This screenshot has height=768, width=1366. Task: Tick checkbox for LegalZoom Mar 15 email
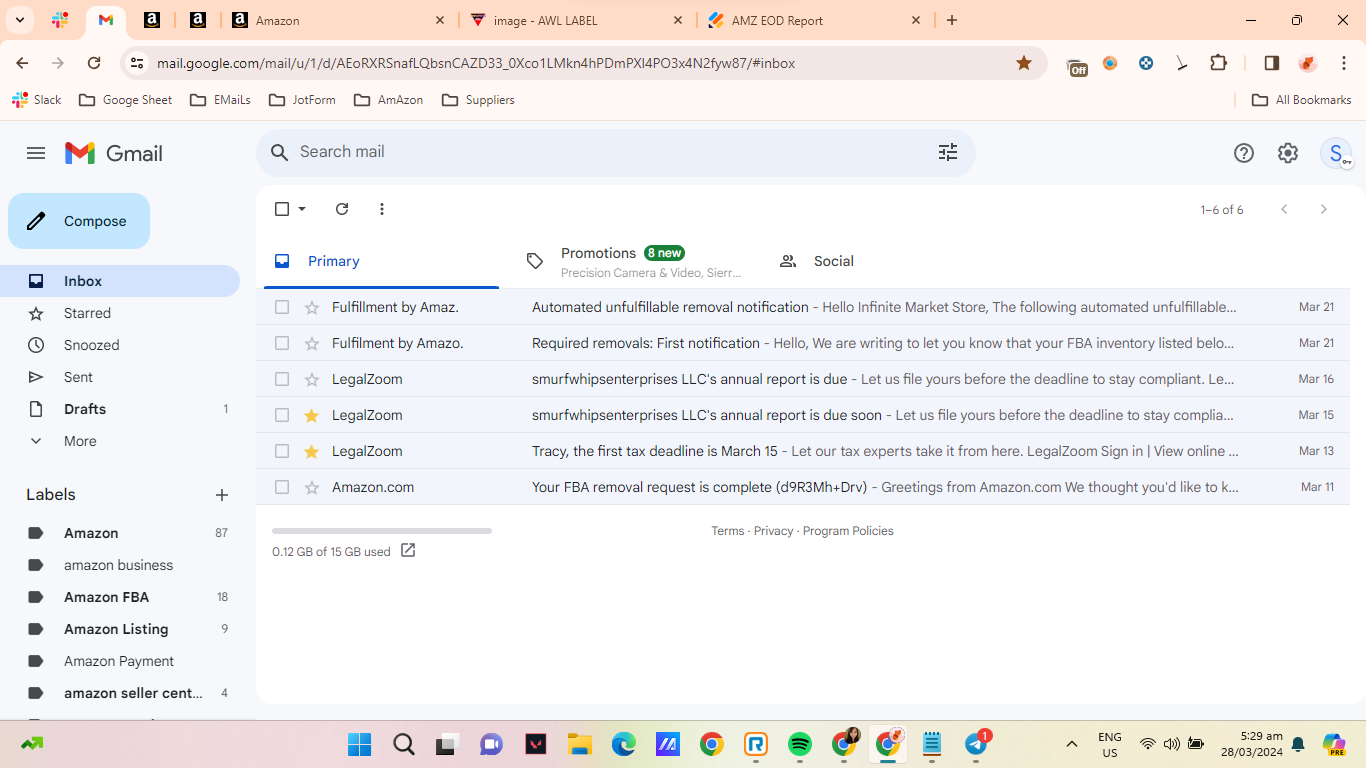282,415
